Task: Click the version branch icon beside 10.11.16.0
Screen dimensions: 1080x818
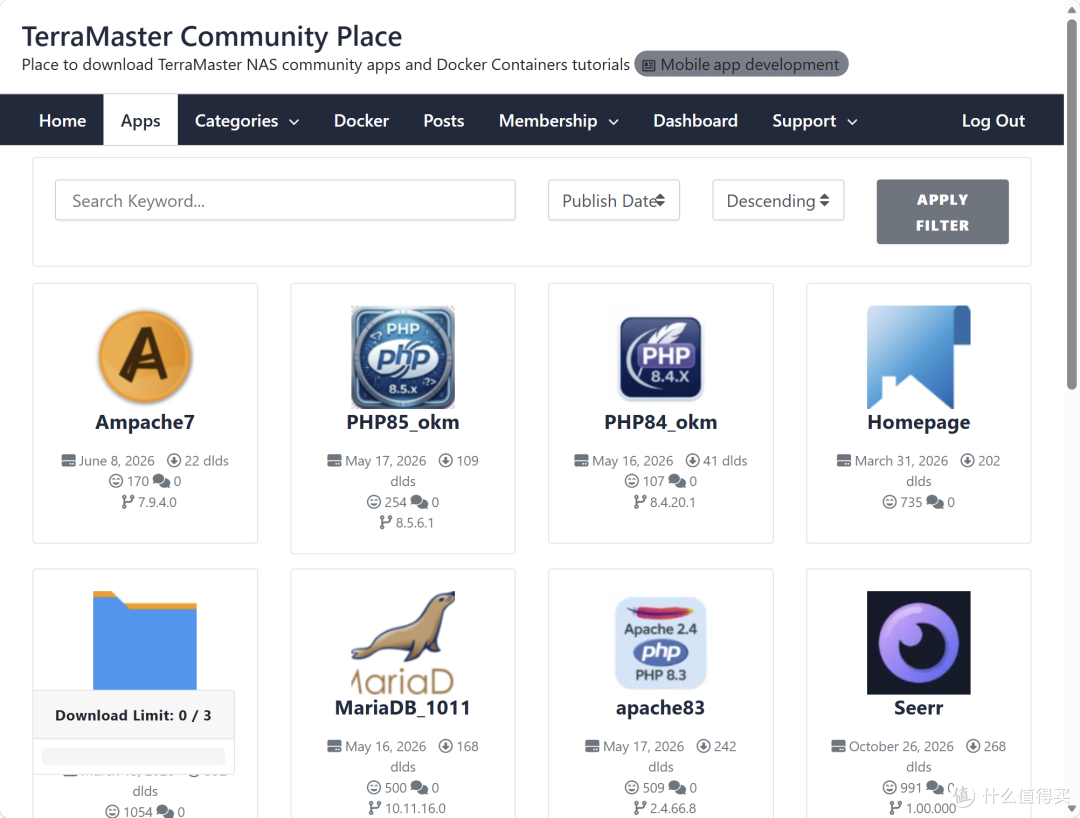Action: point(375,808)
